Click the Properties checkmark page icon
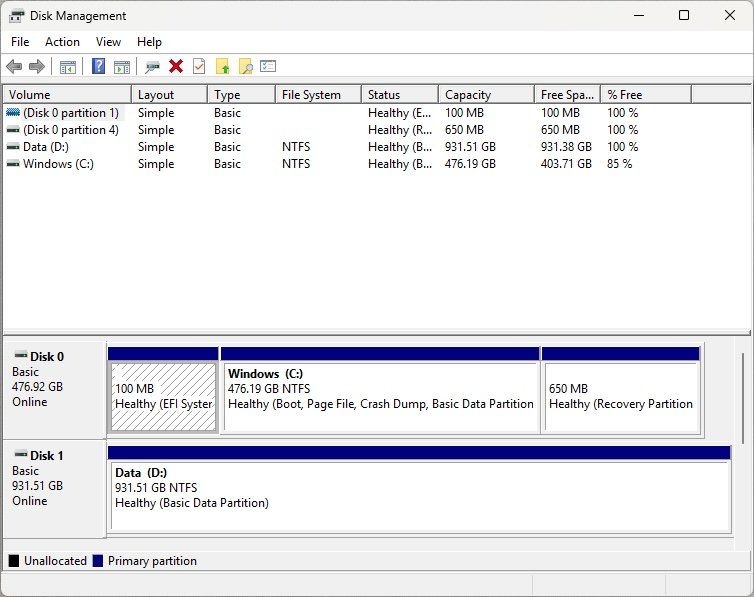Image resolution: width=754 pixels, height=597 pixels. 199,66
